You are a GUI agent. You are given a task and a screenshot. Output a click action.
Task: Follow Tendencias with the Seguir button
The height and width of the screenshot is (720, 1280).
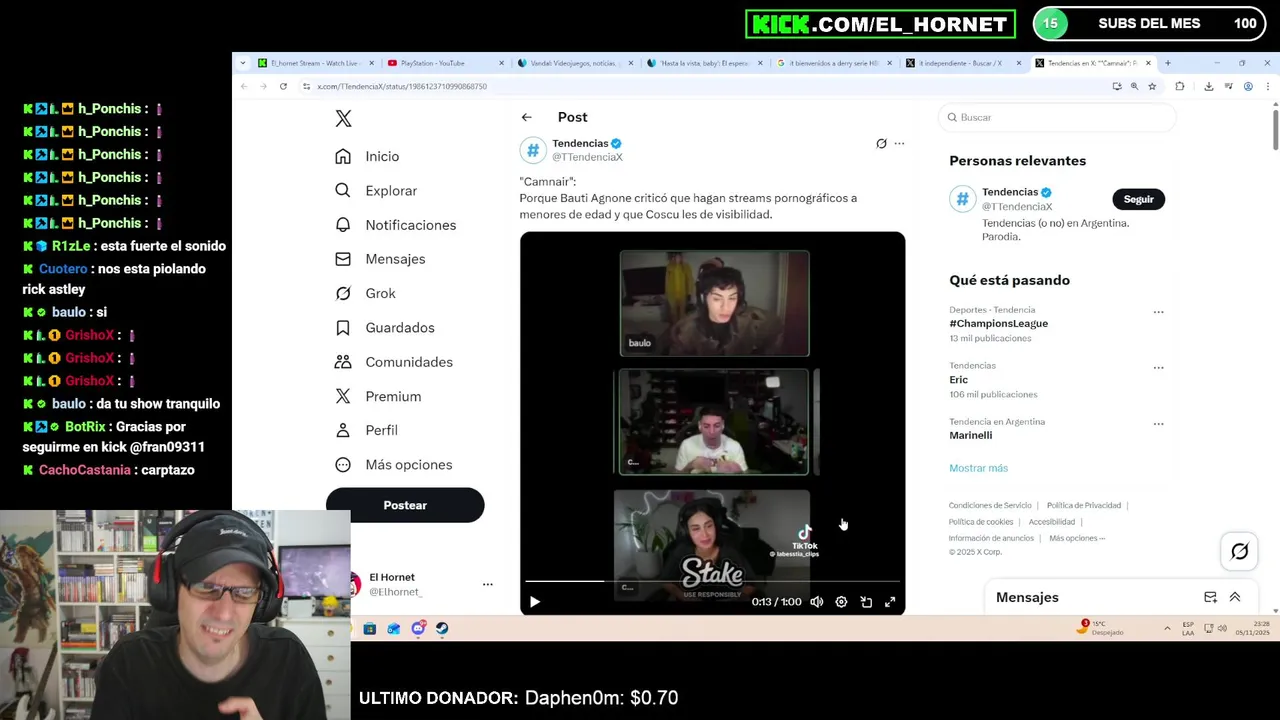[x=1138, y=199]
